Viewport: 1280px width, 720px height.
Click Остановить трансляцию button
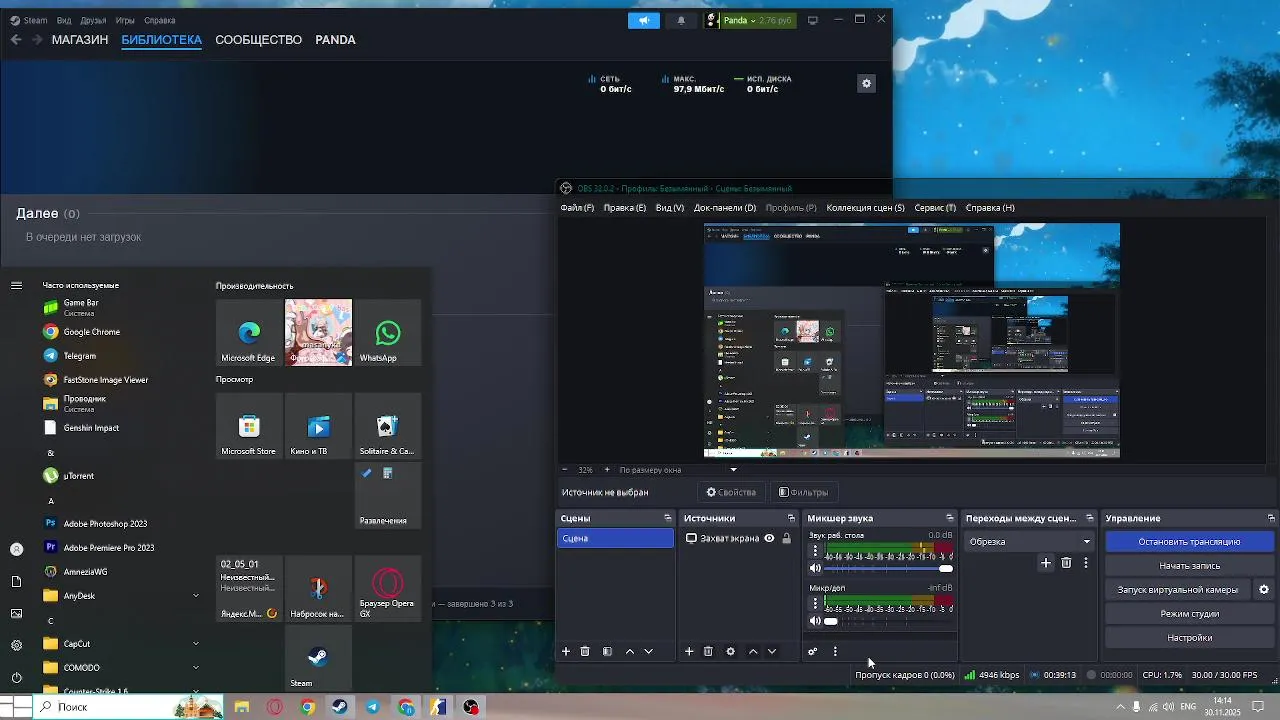(x=1189, y=542)
